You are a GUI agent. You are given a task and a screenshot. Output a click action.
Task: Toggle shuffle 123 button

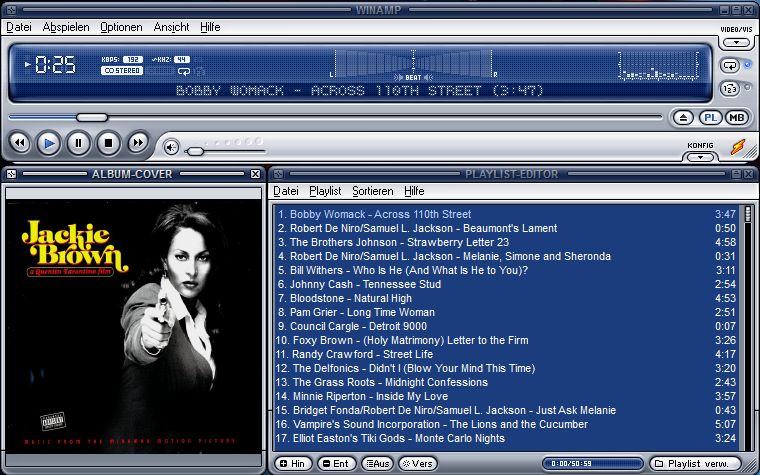coord(730,89)
